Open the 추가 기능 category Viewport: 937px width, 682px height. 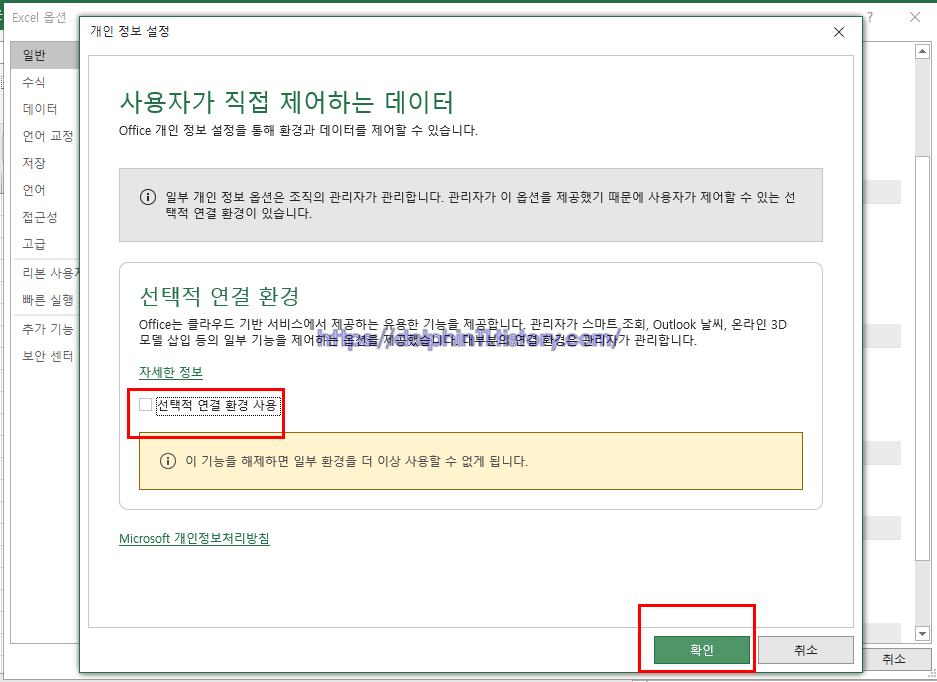[45, 329]
